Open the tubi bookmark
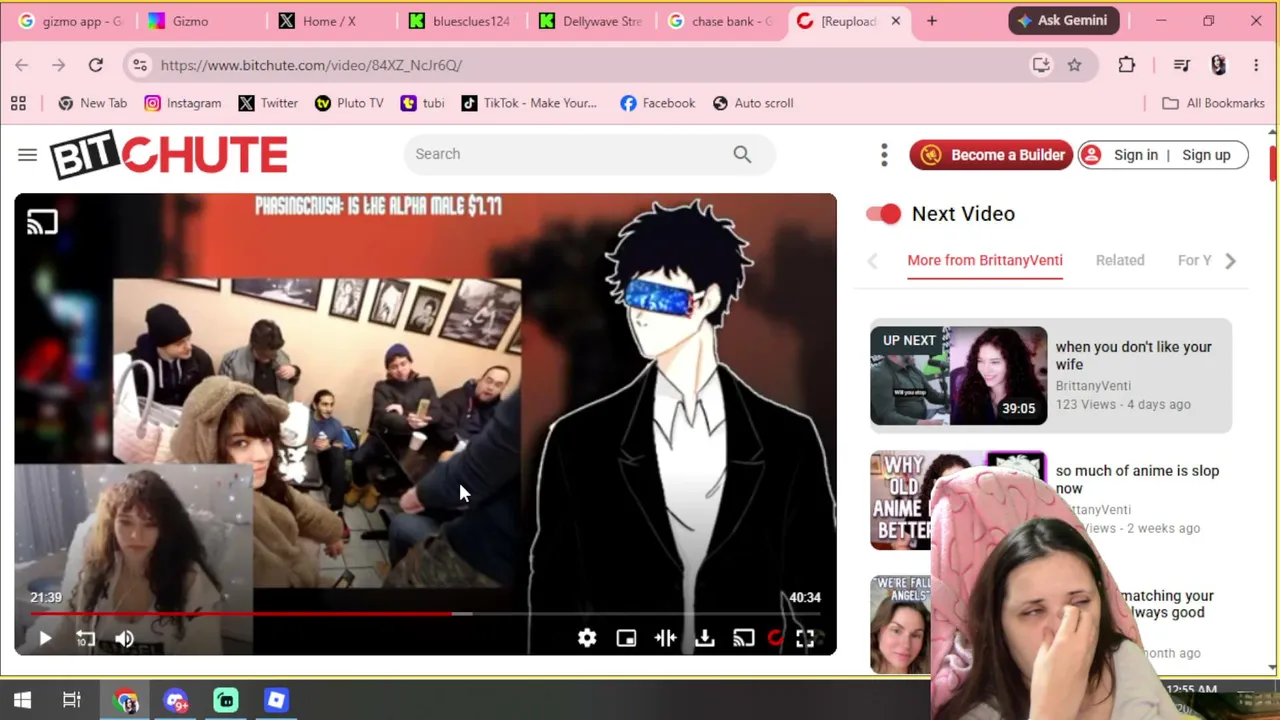 pyautogui.click(x=422, y=103)
